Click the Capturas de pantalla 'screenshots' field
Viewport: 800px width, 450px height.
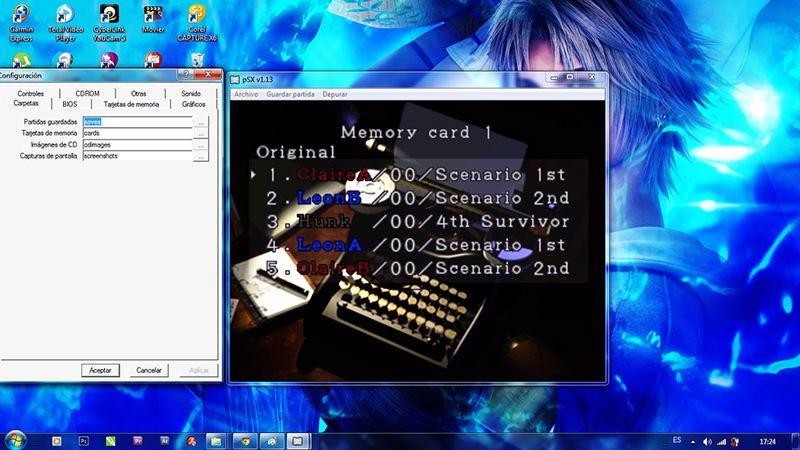coord(137,156)
